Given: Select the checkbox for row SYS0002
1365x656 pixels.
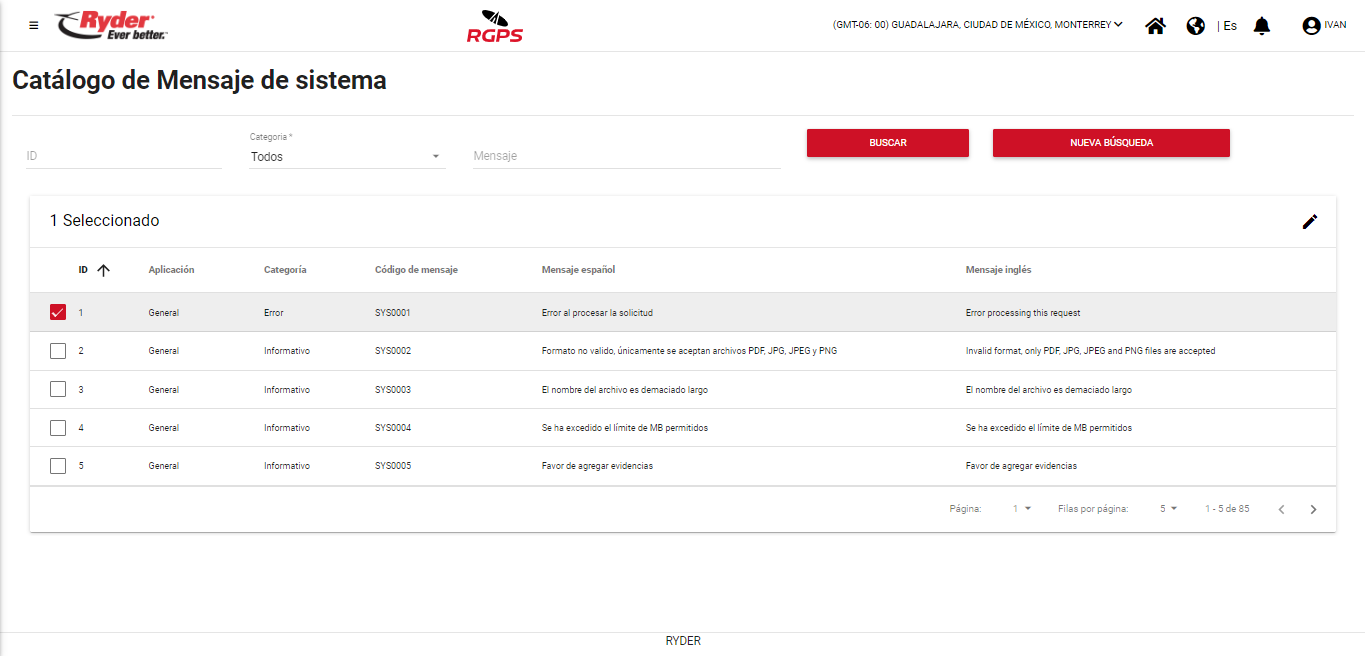Looking at the screenshot, I should [x=58, y=351].
